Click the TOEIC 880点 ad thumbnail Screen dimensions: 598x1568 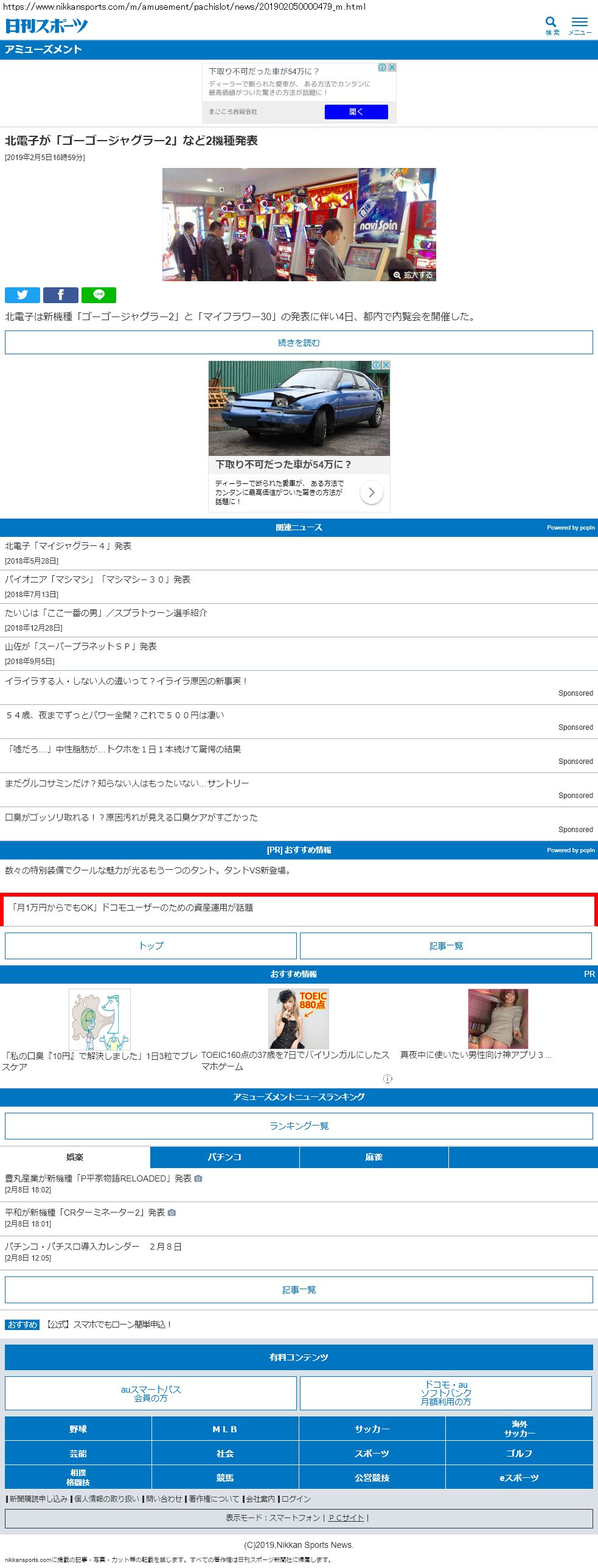299,1019
